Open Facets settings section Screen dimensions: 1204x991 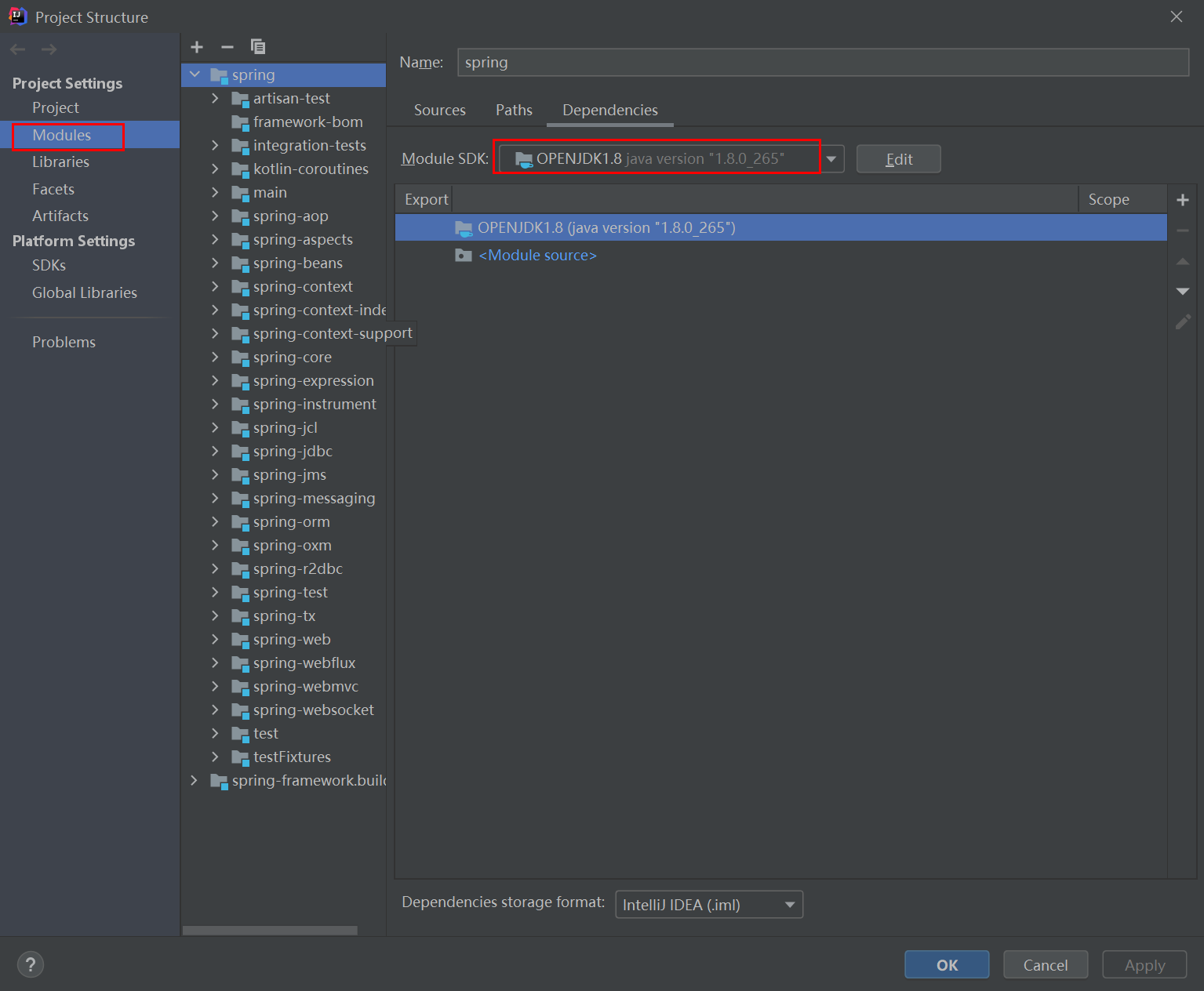pos(53,189)
